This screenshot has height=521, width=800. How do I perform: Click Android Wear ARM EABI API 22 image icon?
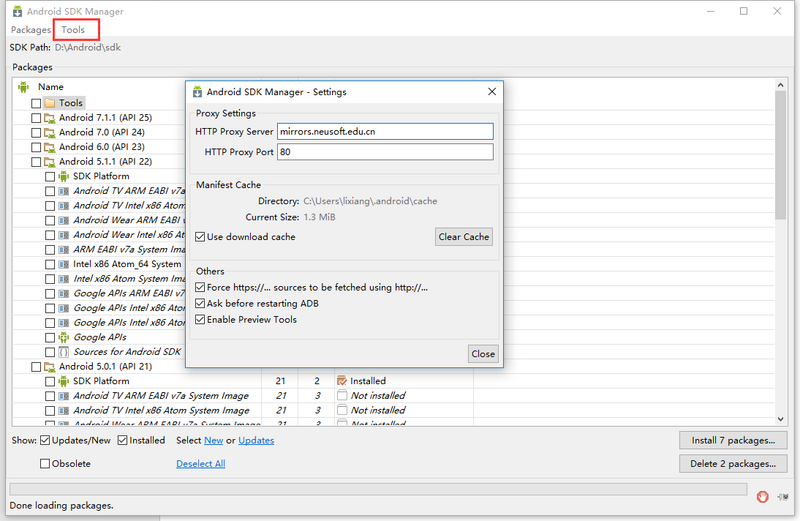click(x=63, y=220)
